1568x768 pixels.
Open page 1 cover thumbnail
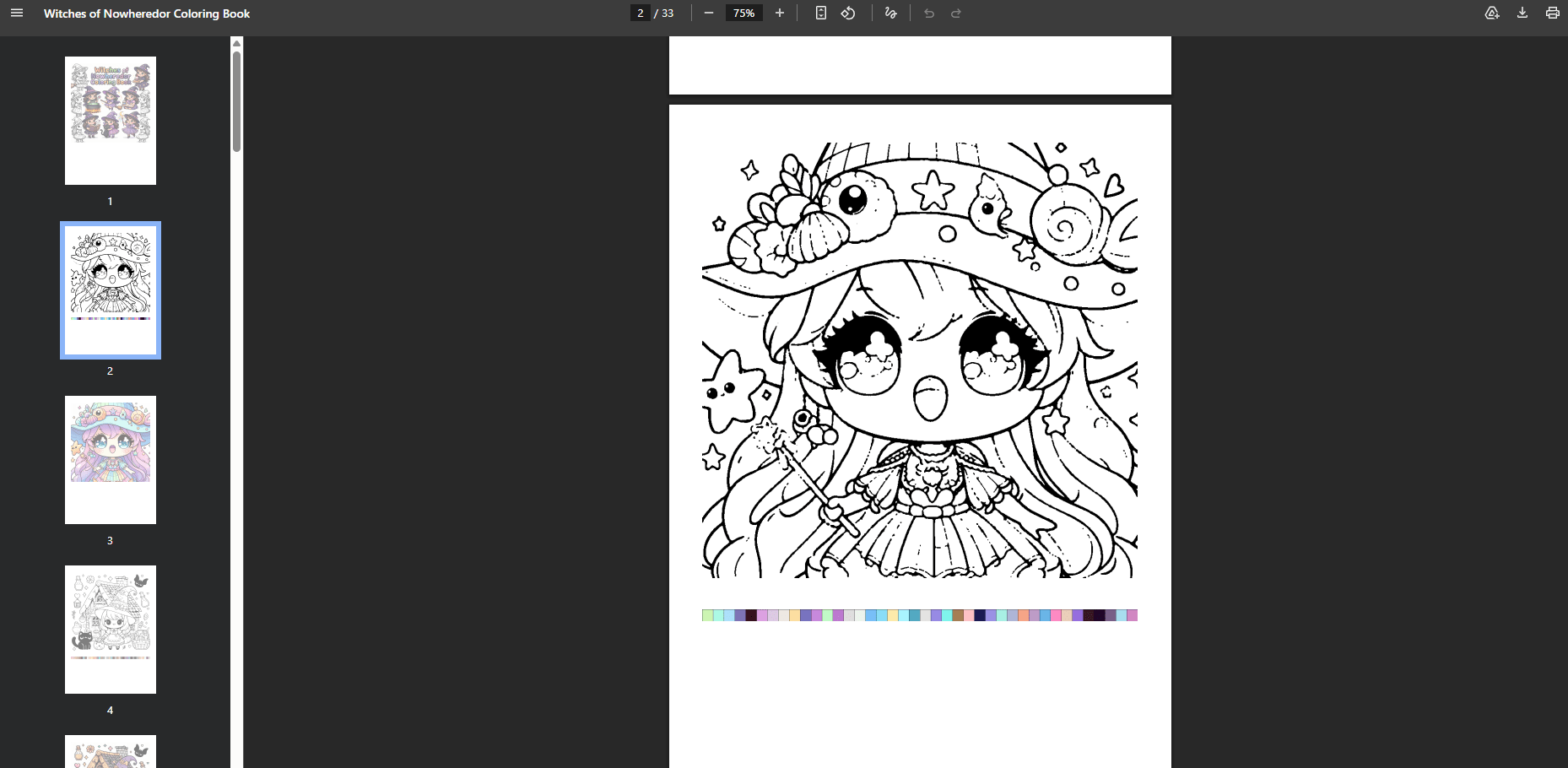111,121
